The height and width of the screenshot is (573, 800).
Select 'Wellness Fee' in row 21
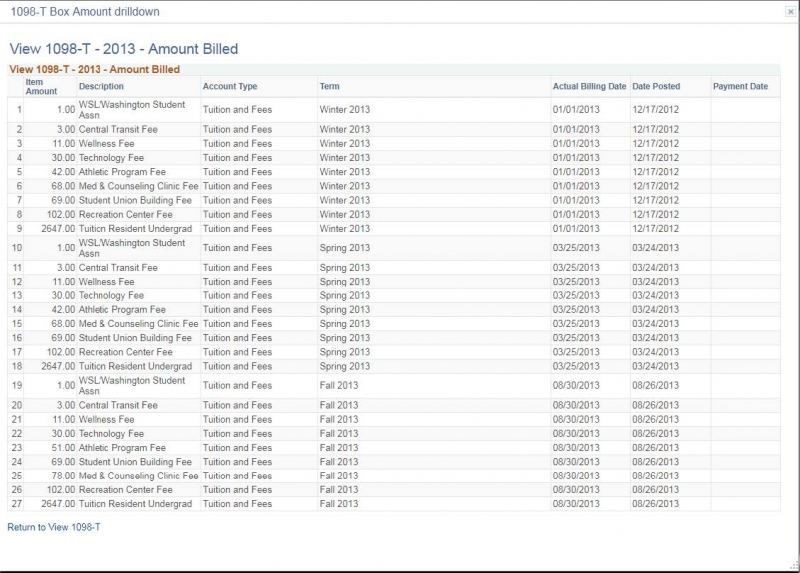pos(106,419)
